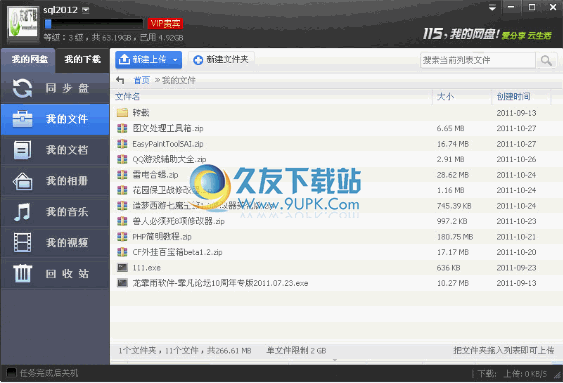This screenshot has width=563, height=383.
Task: Toggle 任务完成后关机 checkbox
Action: coord(11,373)
